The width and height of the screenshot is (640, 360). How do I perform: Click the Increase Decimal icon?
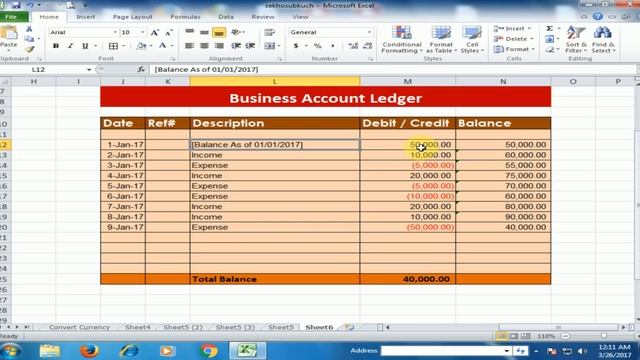point(353,46)
